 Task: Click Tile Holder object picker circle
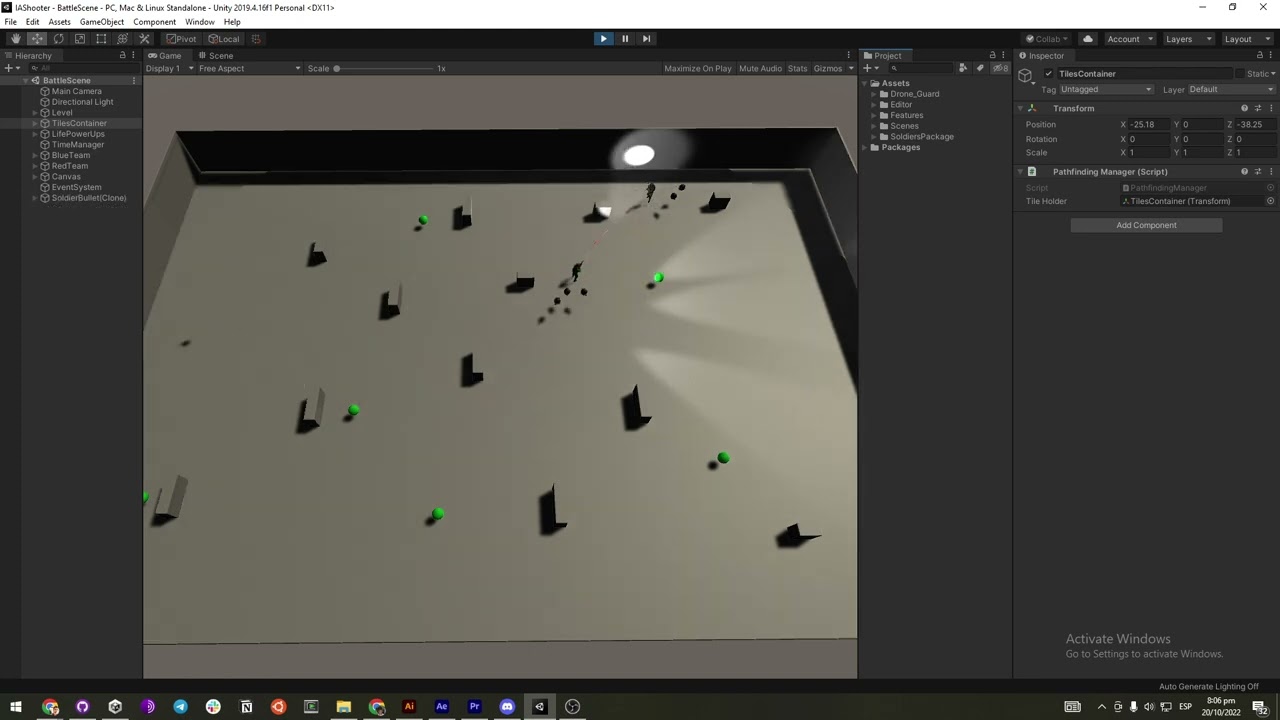tap(1271, 201)
